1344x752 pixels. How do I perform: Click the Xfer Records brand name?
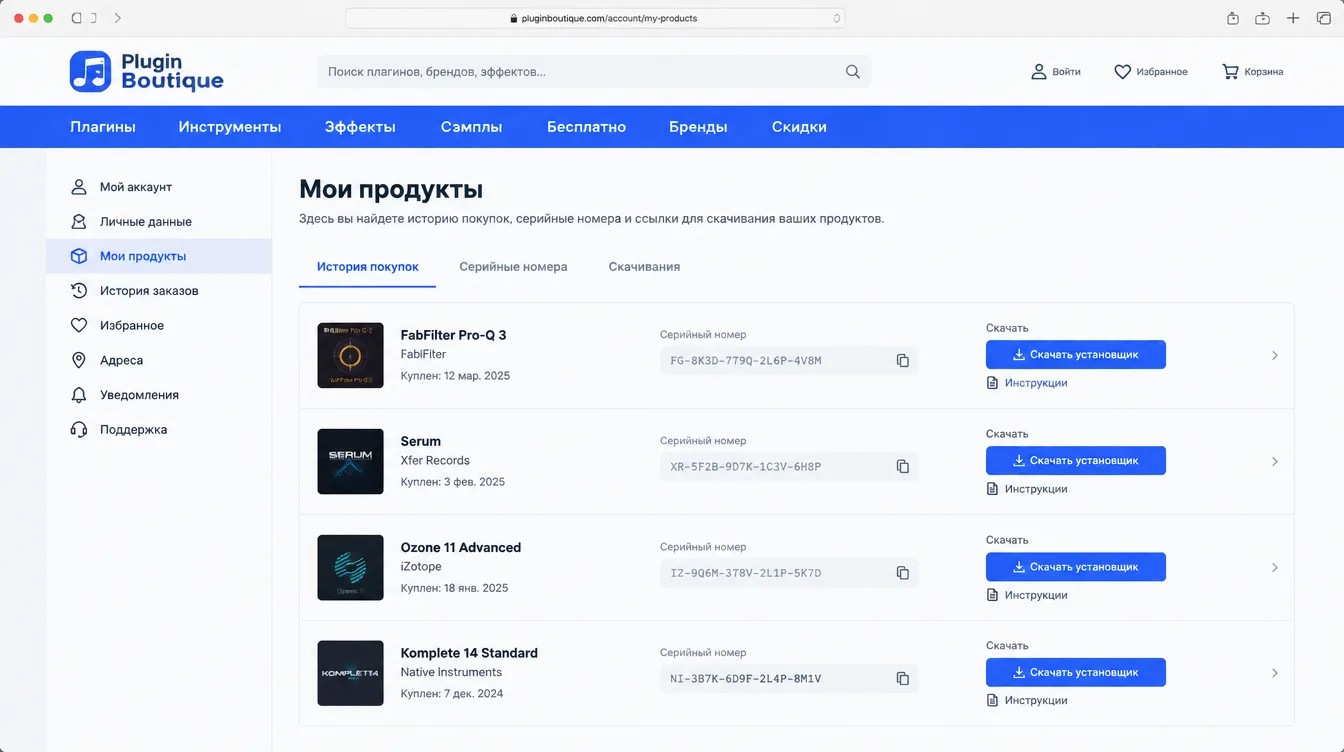pos(435,461)
